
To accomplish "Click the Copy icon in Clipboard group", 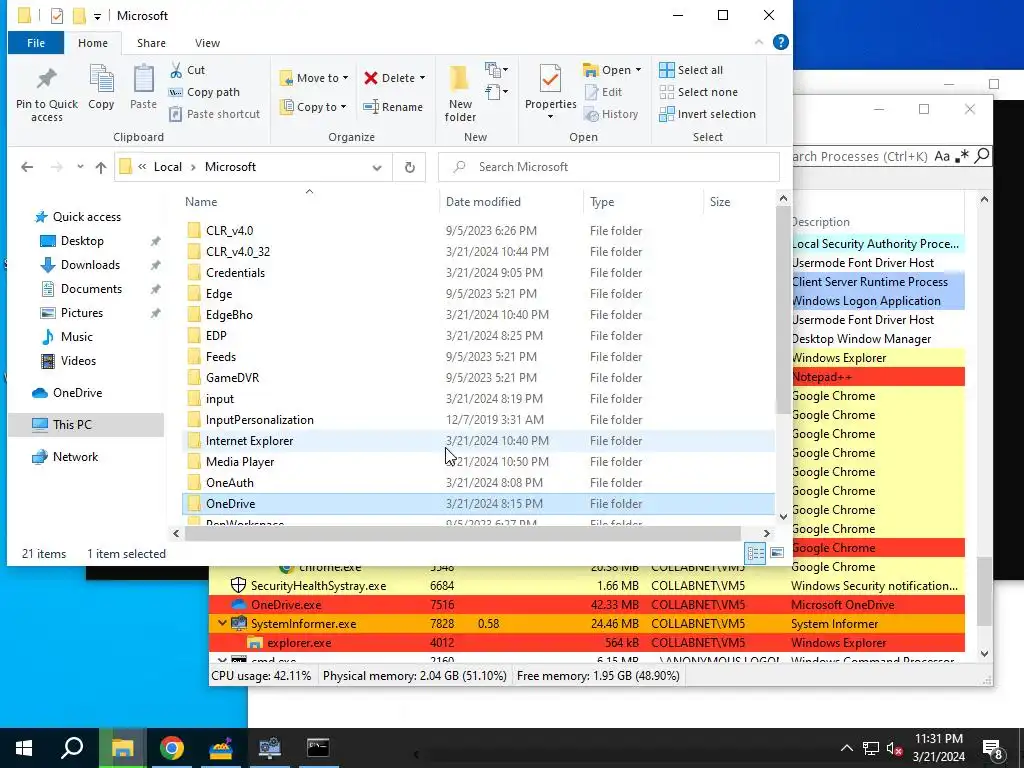I will pyautogui.click(x=101, y=87).
